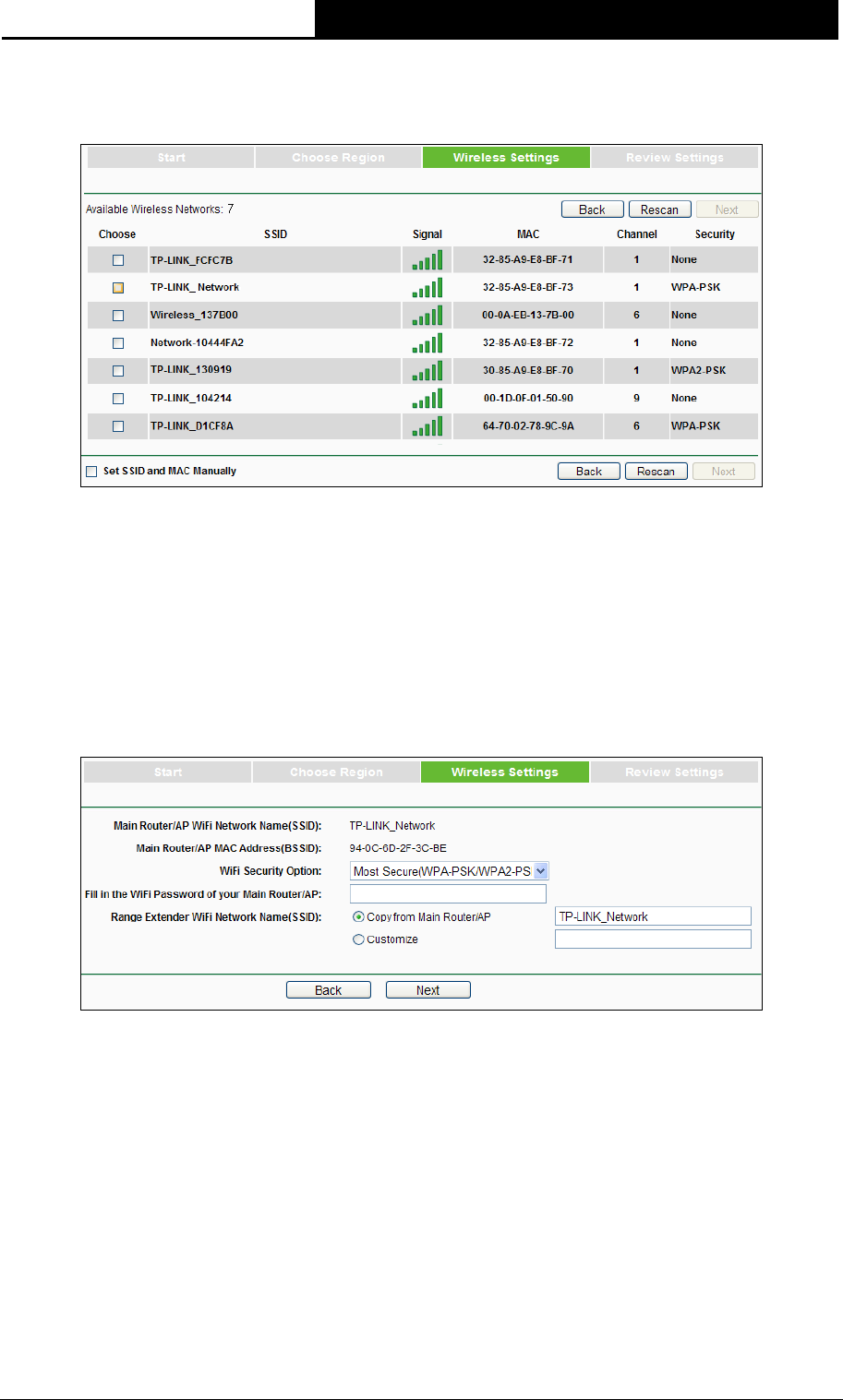Click Next button above the network table
The height and width of the screenshot is (1400, 843).
click(727, 209)
